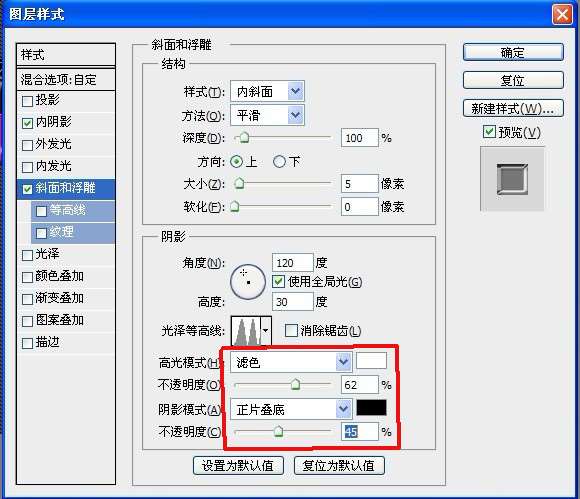Open the 阴影模式 blend mode dropdown
580x499 pixels.
[x=291, y=409]
